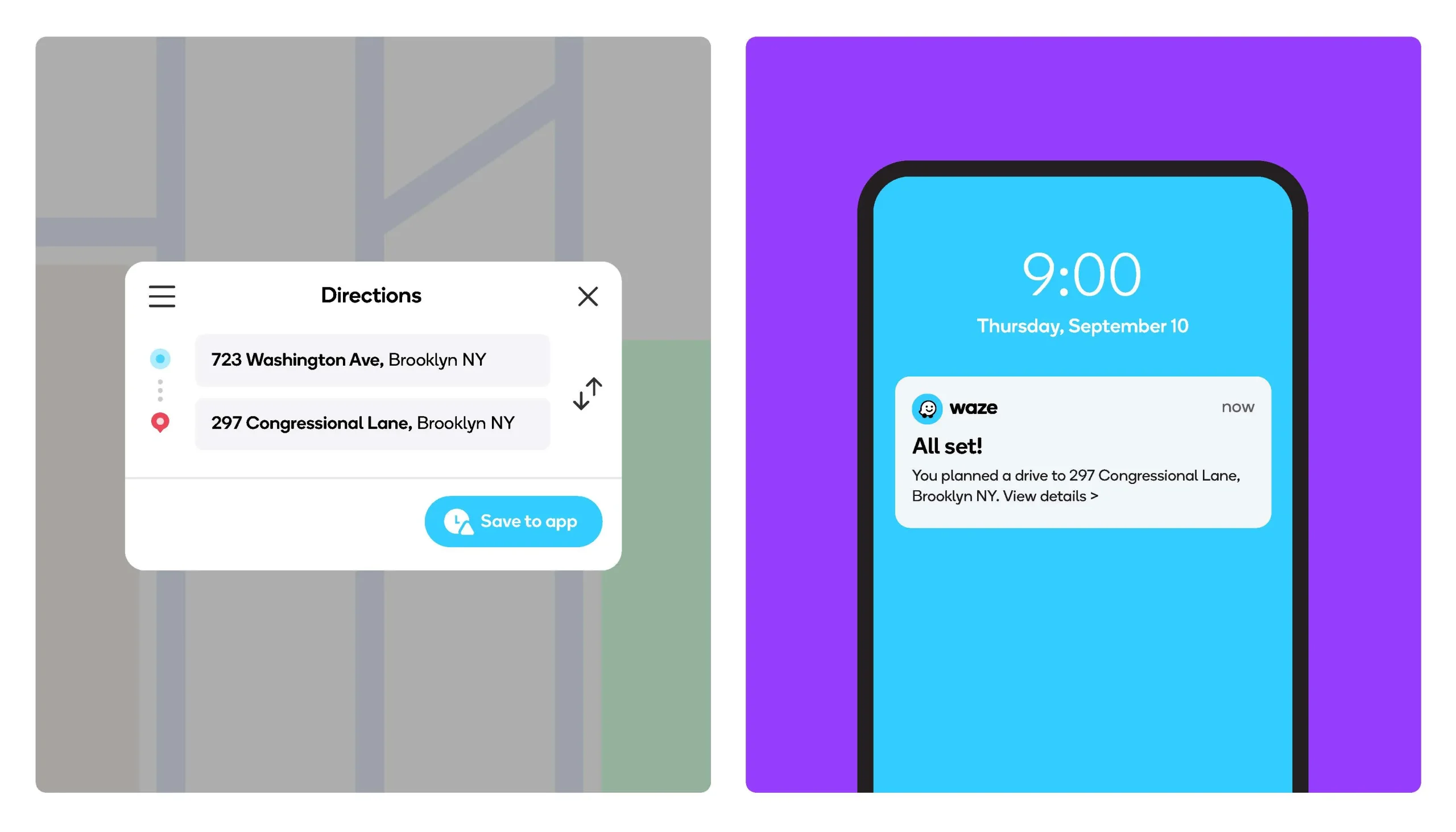
Task: Click the Waze app icon in notification
Action: pos(927,407)
